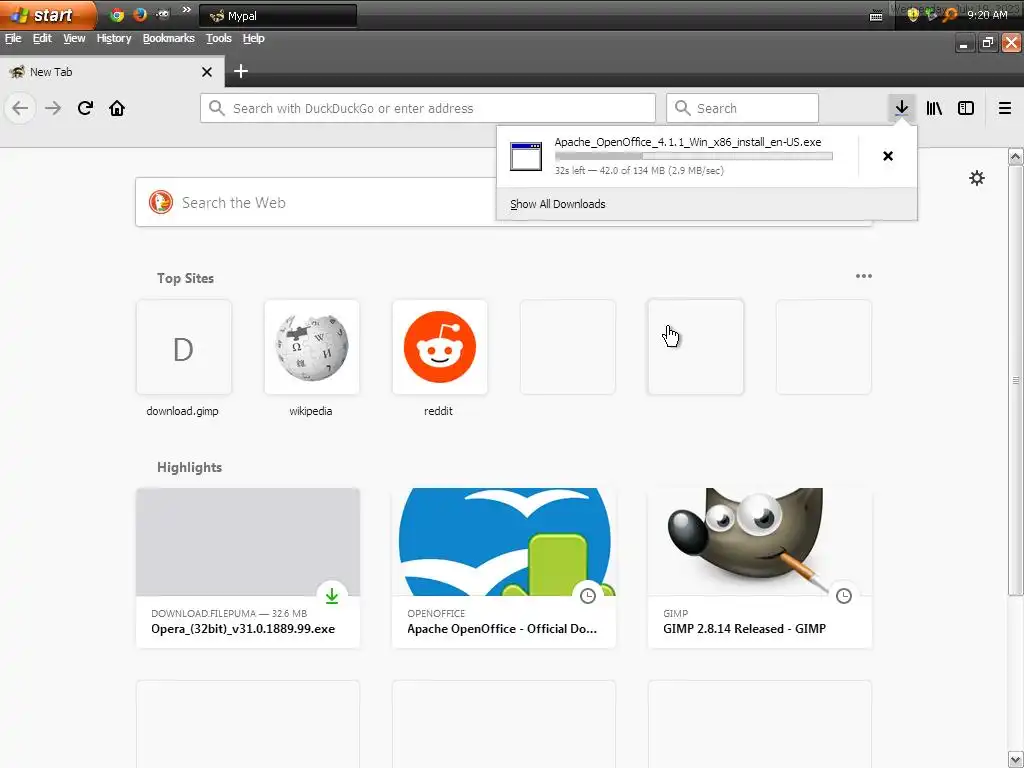Viewport: 1024px width, 768px height.
Task: Click green download badge on Opera card
Action: pyautogui.click(x=332, y=596)
